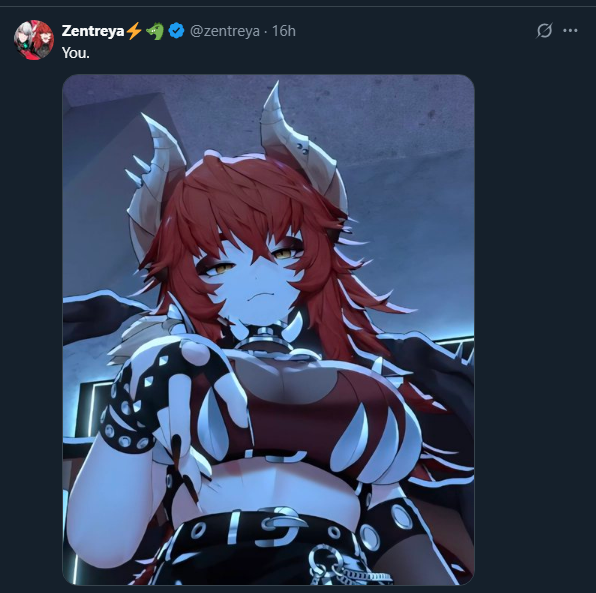
Task: Open the Zentreya display name link
Action: tap(93, 31)
